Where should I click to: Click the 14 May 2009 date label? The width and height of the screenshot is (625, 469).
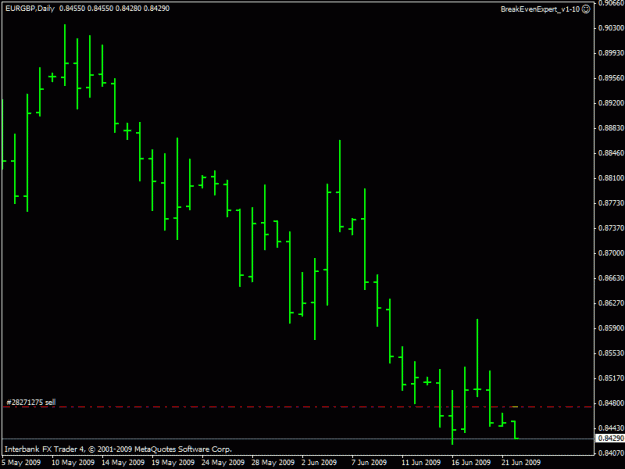tap(123, 462)
